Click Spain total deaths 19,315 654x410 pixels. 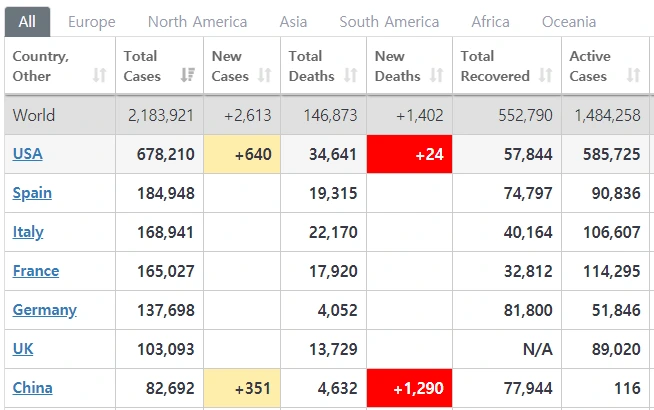[333, 194]
